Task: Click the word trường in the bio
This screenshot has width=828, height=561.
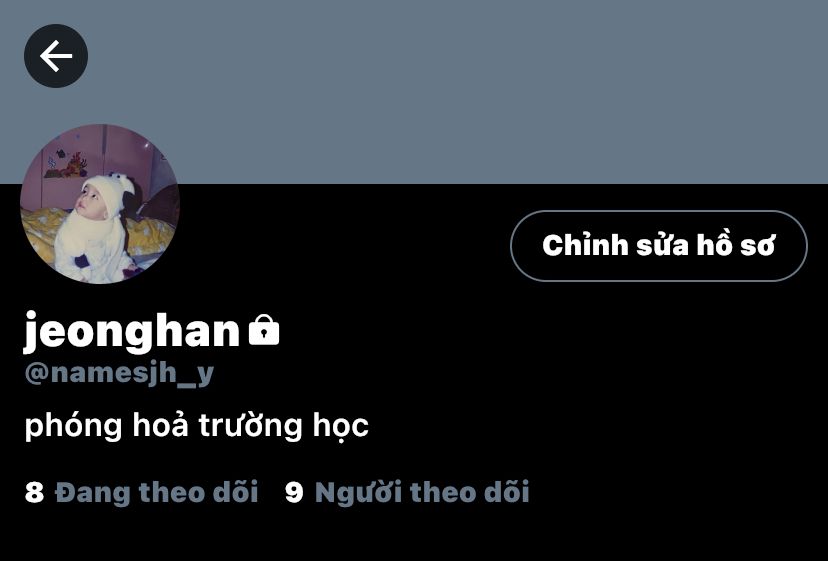Action: tap(251, 426)
